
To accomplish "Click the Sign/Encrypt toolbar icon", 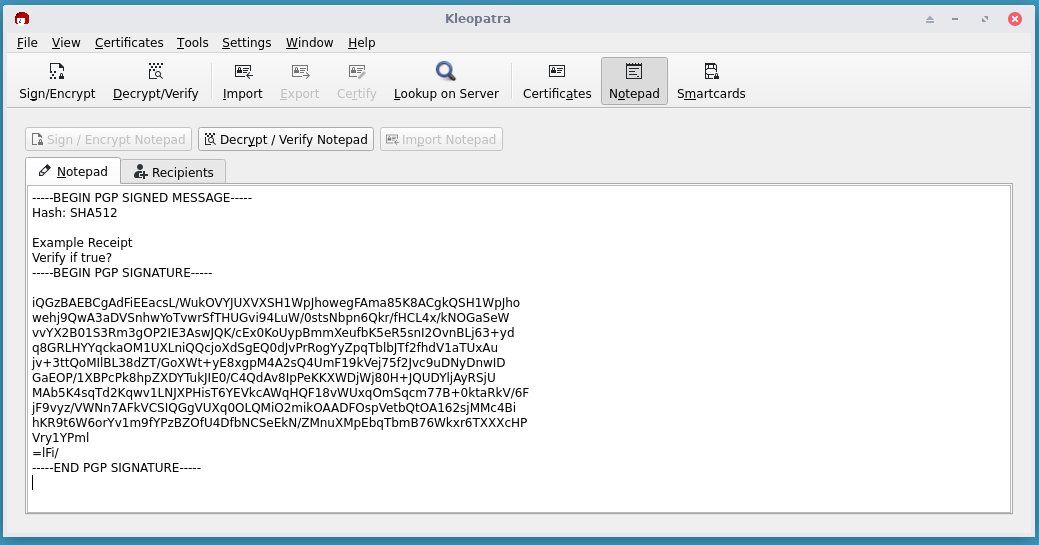I will point(57,81).
